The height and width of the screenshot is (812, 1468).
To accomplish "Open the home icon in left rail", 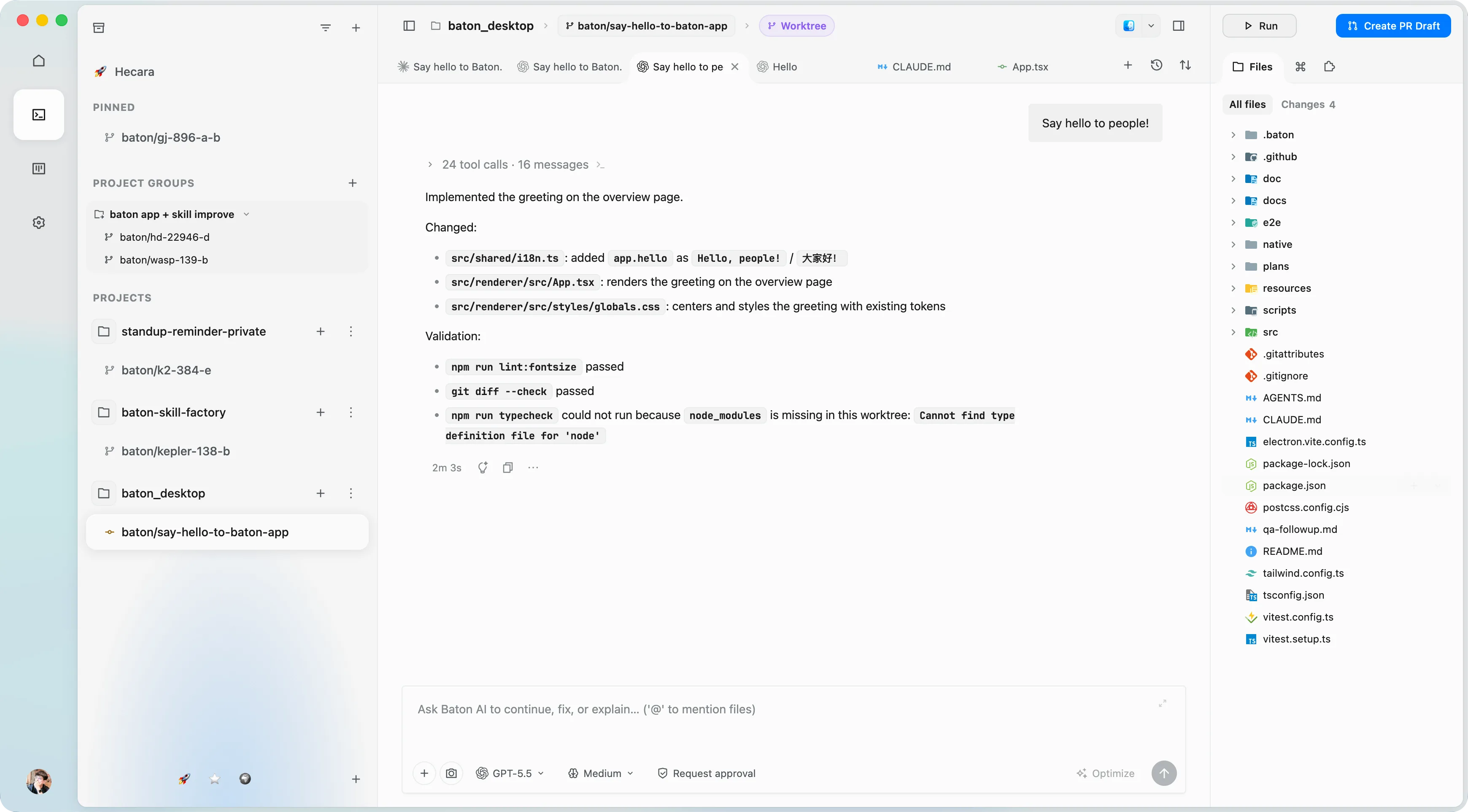I will tap(39, 60).
